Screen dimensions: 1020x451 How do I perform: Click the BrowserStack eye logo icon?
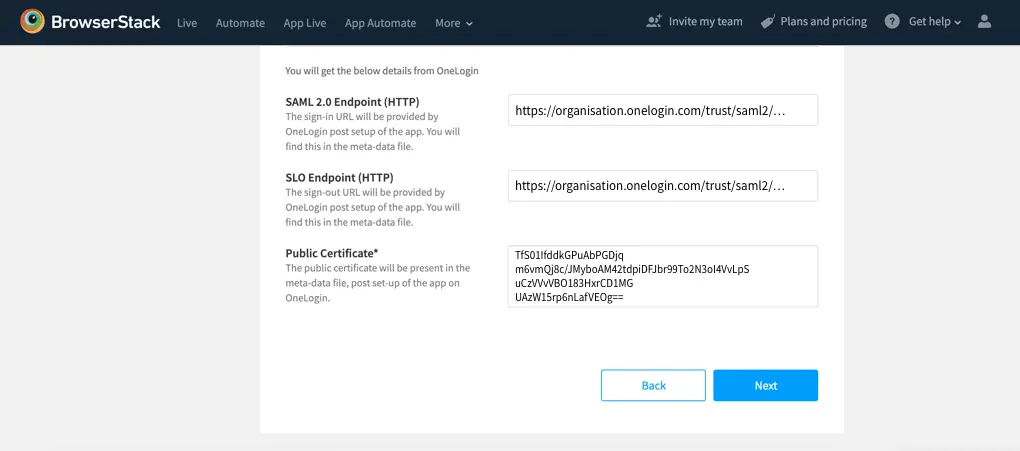tap(32, 22)
